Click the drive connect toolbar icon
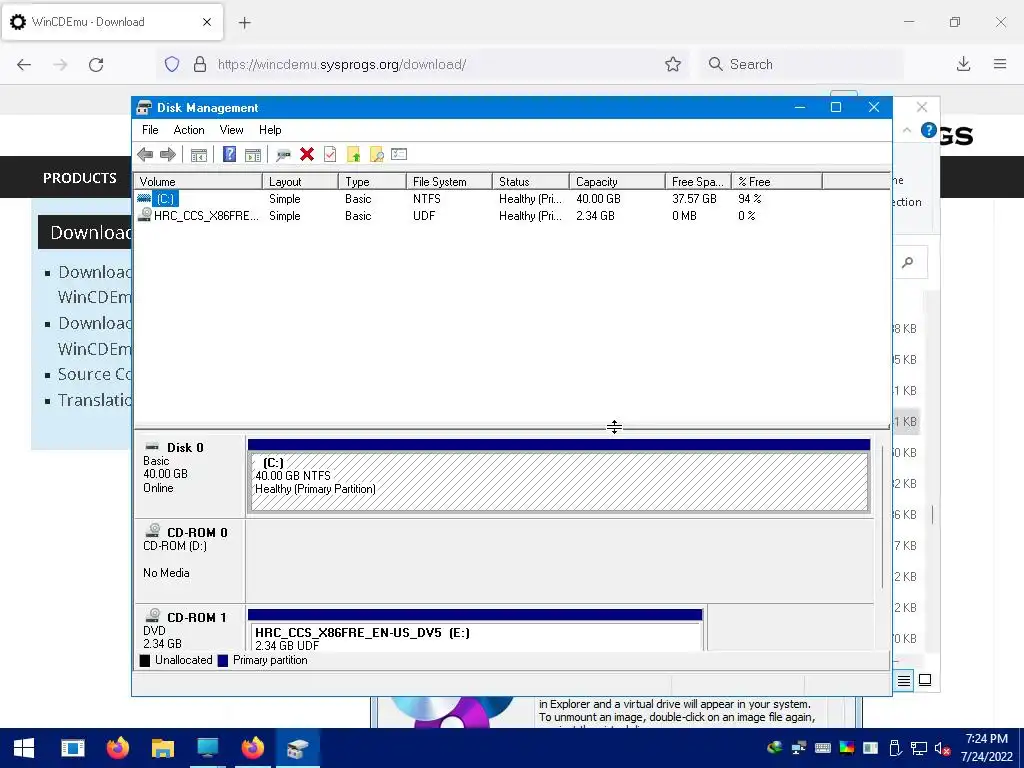The width and height of the screenshot is (1024, 768). [283, 155]
